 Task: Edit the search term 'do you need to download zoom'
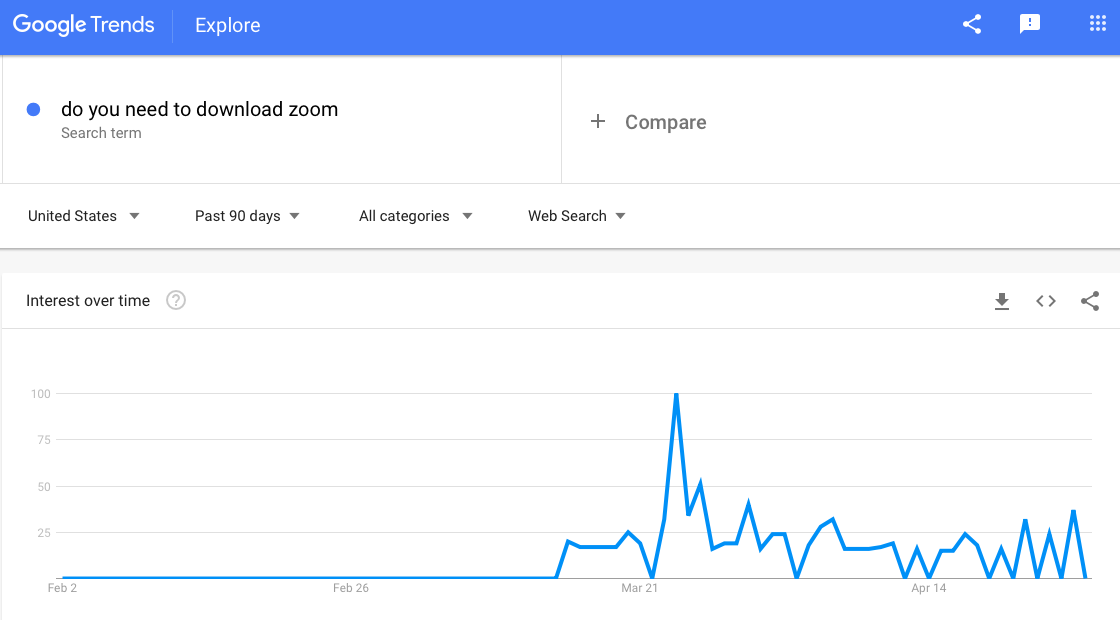(199, 110)
